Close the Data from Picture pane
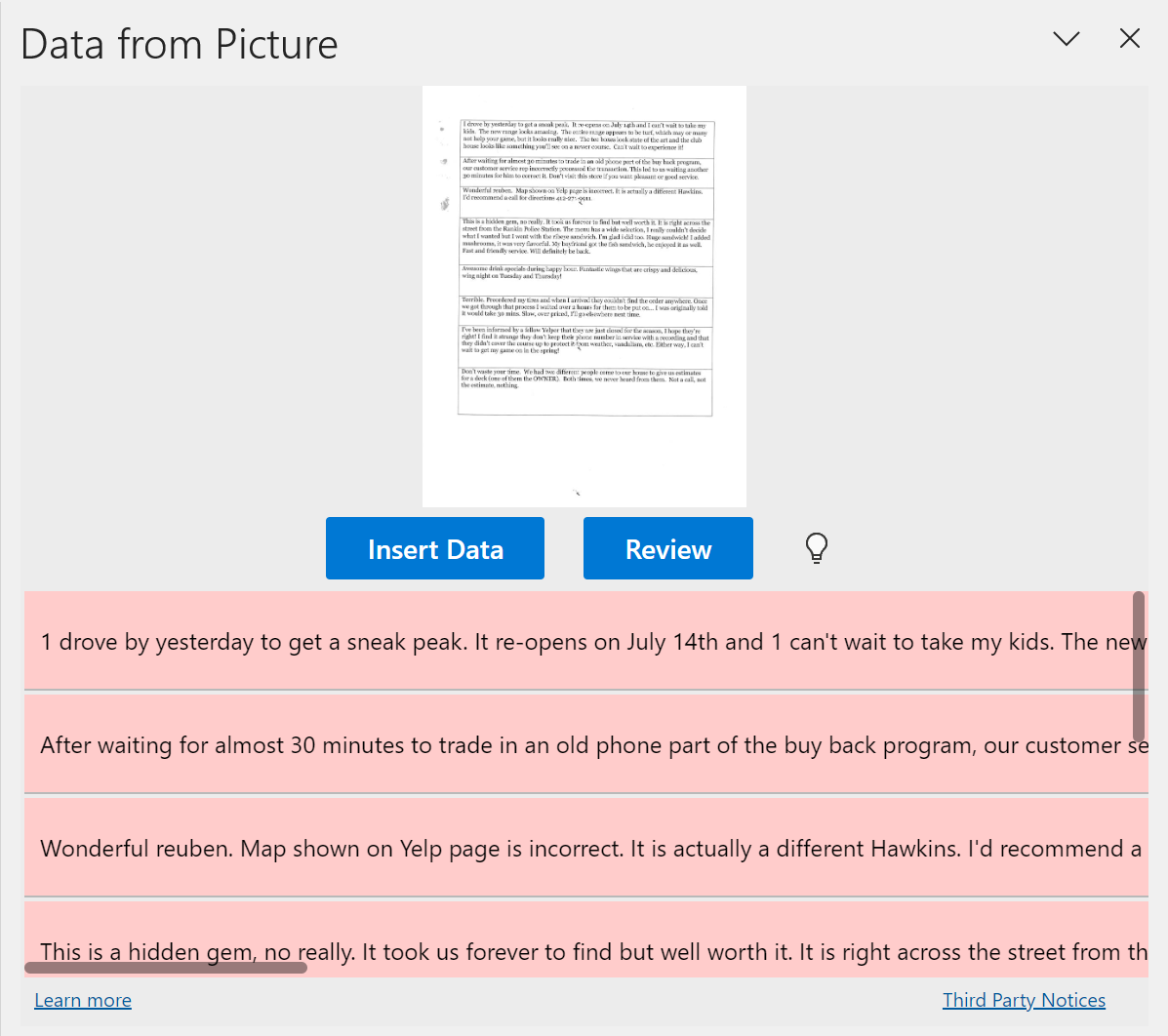The width and height of the screenshot is (1168, 1036). pyautogui.click(x=1130, y=39)
